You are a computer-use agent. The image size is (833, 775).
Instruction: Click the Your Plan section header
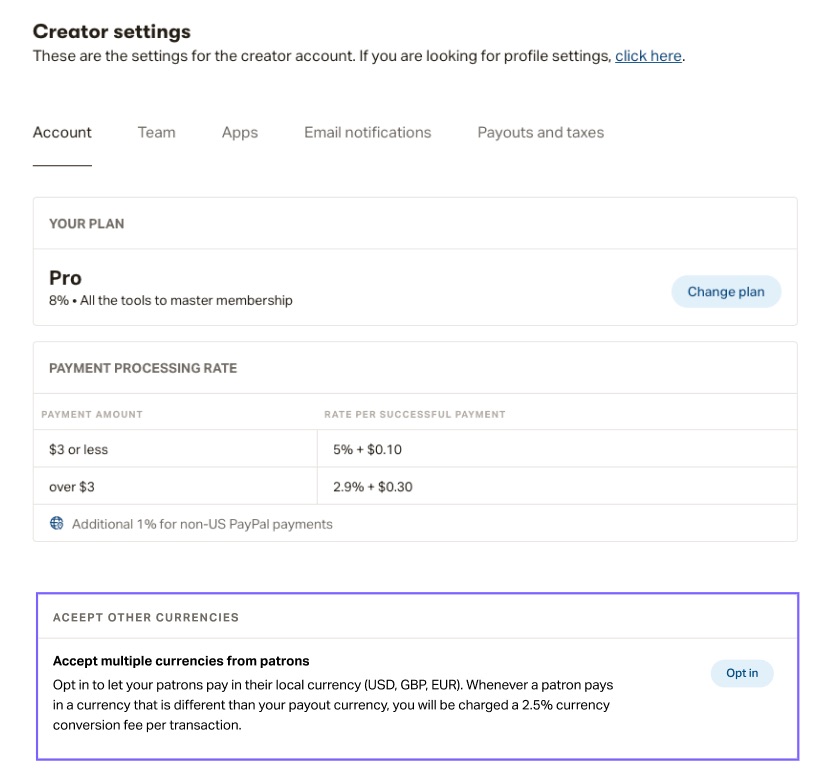click(x=87, y=224)
